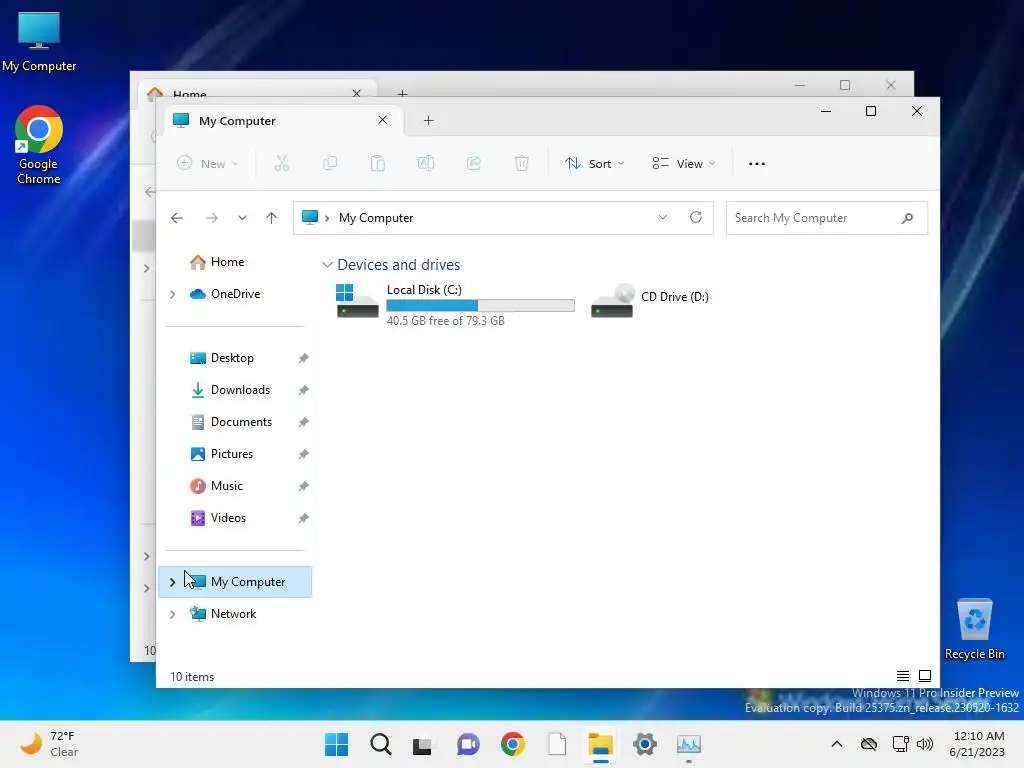Unpin Downloads using its pin icon
This screenshot has width=1024, height=768.
[x=304, y=390]
